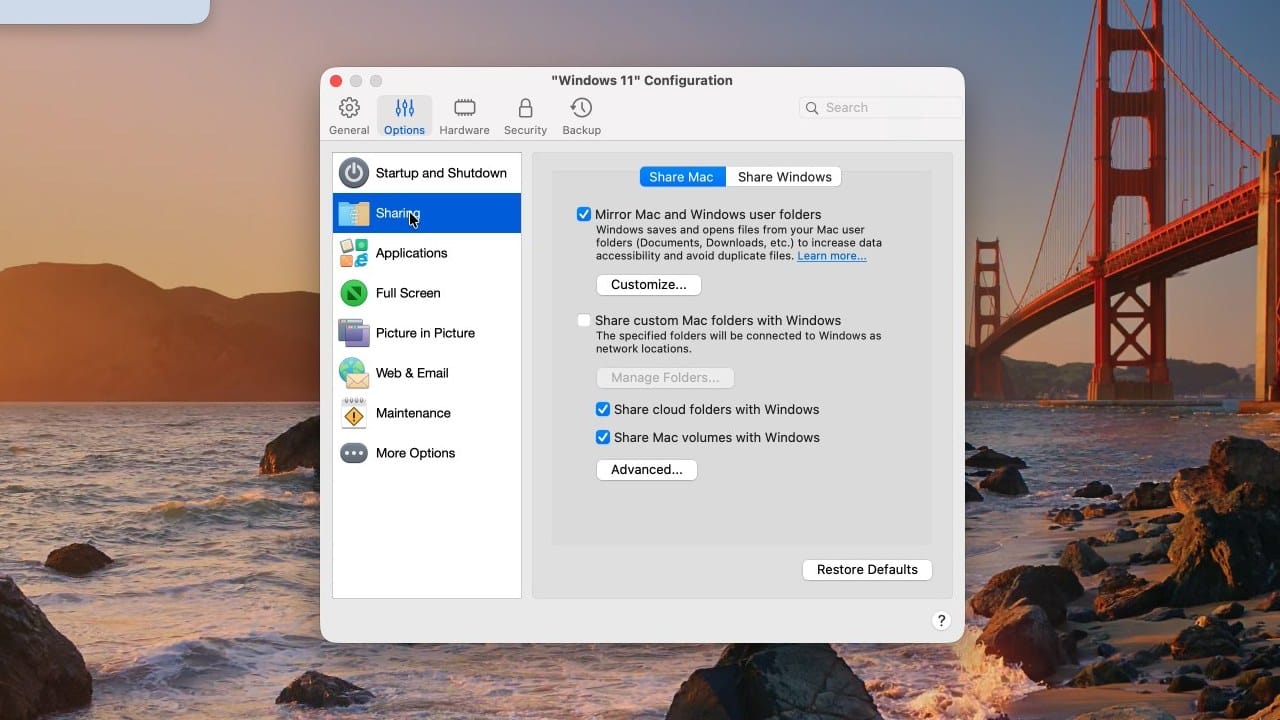This screenshot has width=1280, height=720.
Task: Click the More Options ellipsis icon
Action: coord(354,453)
